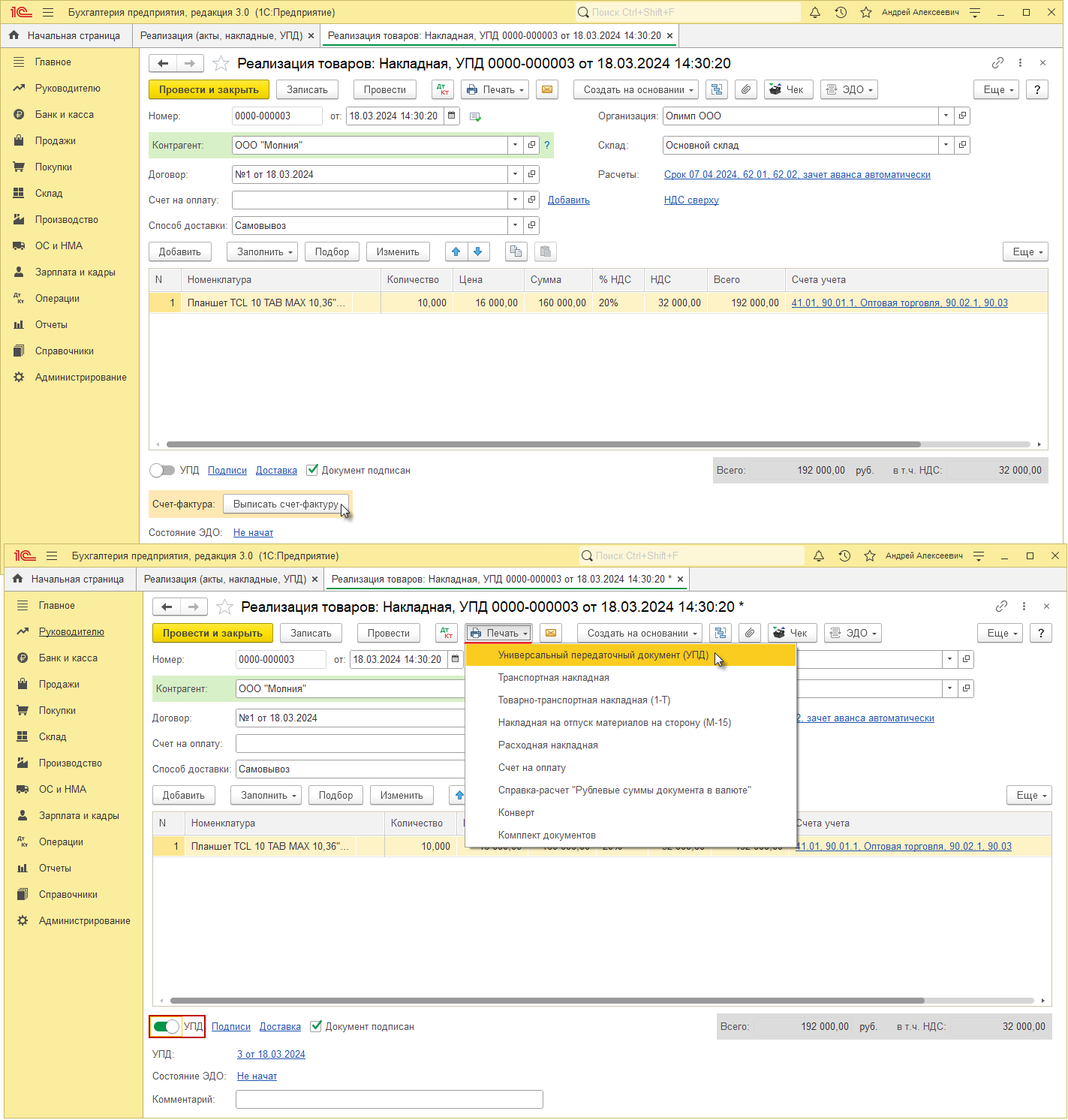Expand Организация dropdown in top window
The image size is (1068, 1120).
coord(946,116)
